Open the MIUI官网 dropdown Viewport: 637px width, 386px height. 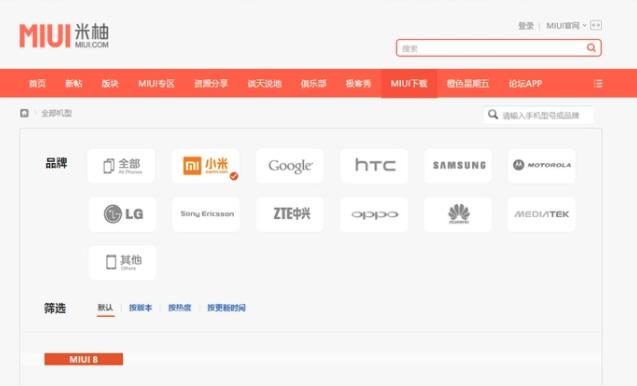pos(566,26)
